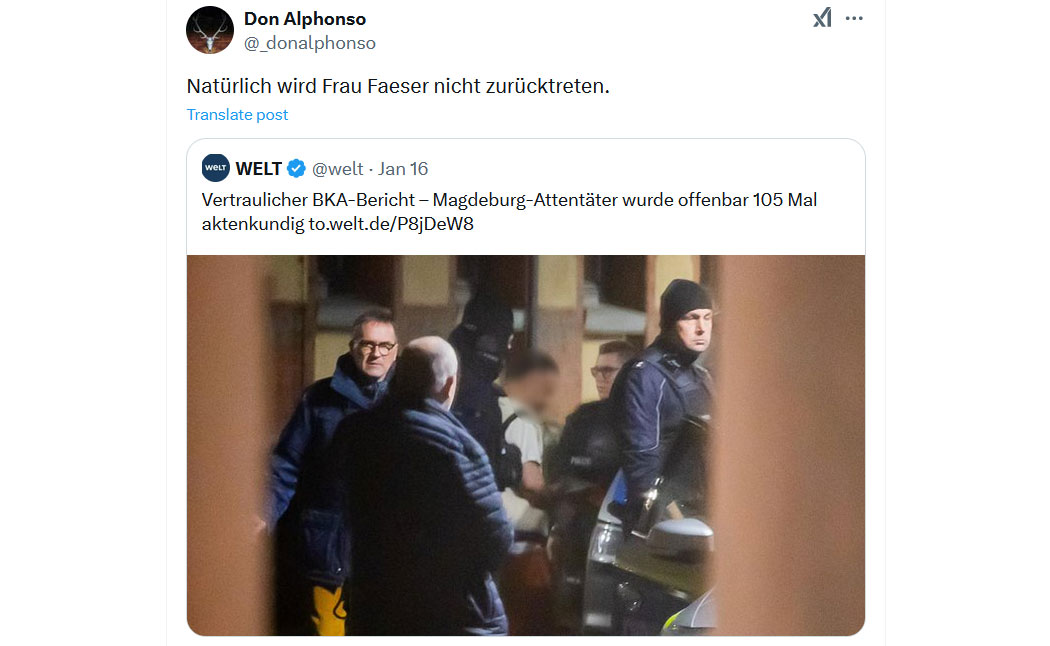Open the Don Alphonso display name
This screenshot has height=646, width=1050.
[x=305, y=19]
